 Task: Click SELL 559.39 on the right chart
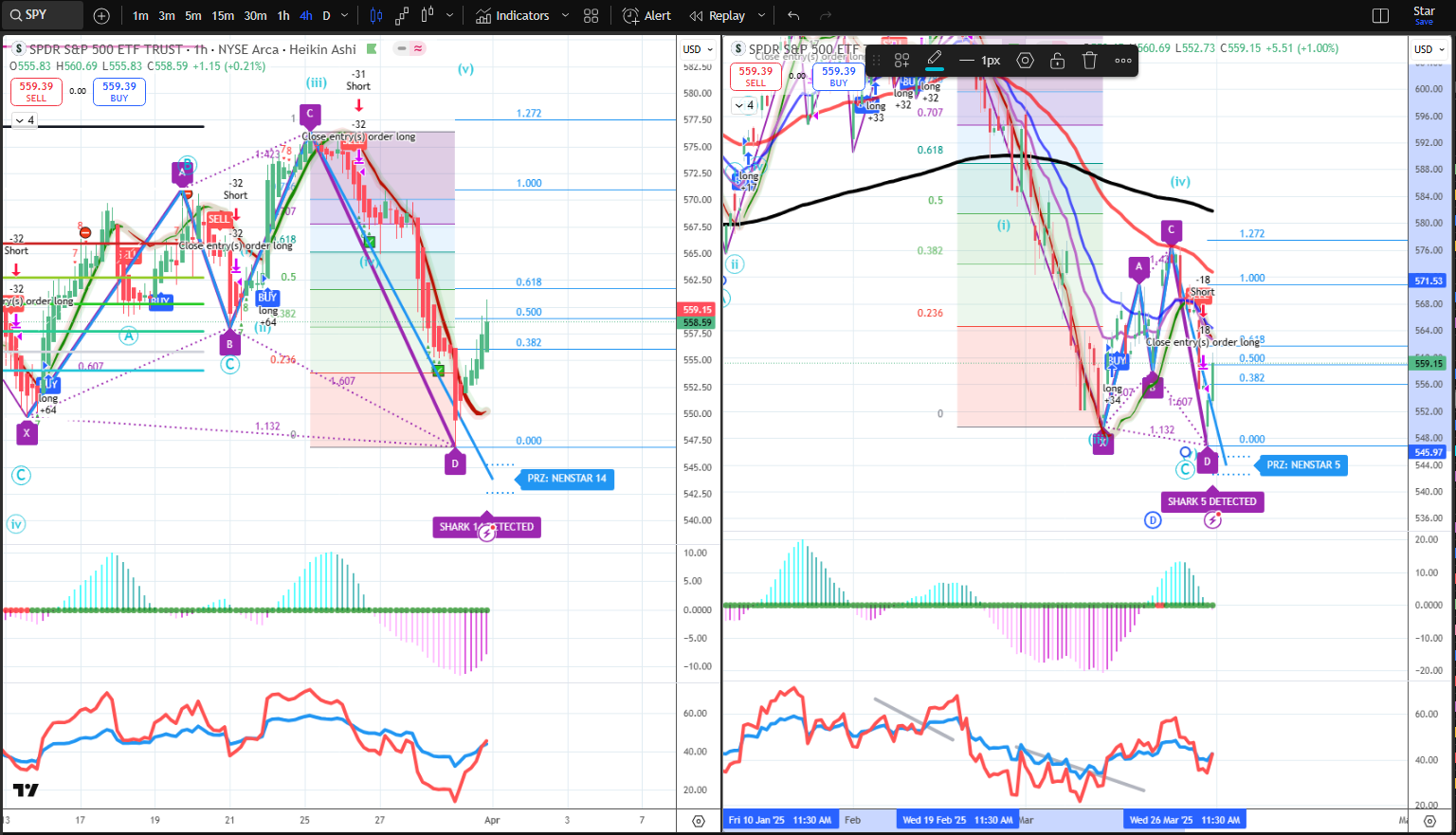coord(755,76)
